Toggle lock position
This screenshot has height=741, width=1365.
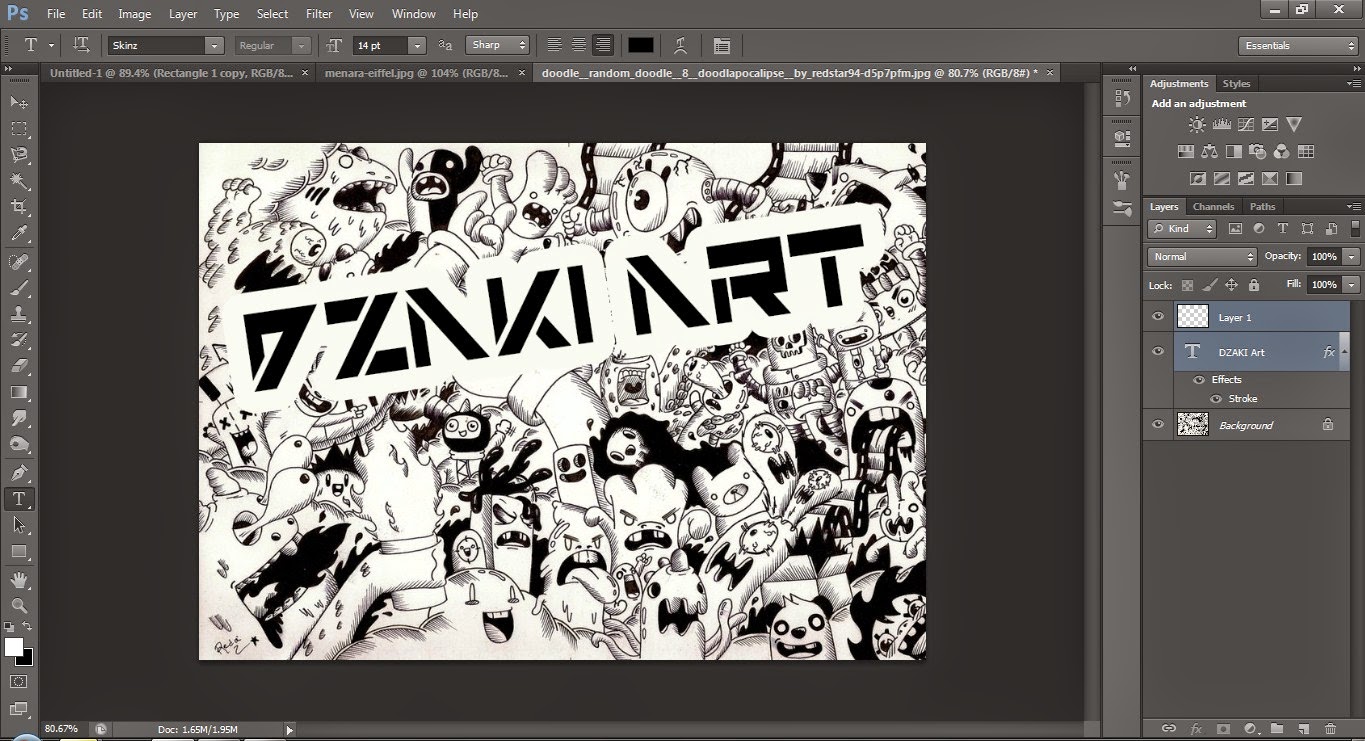[1232, 285]
